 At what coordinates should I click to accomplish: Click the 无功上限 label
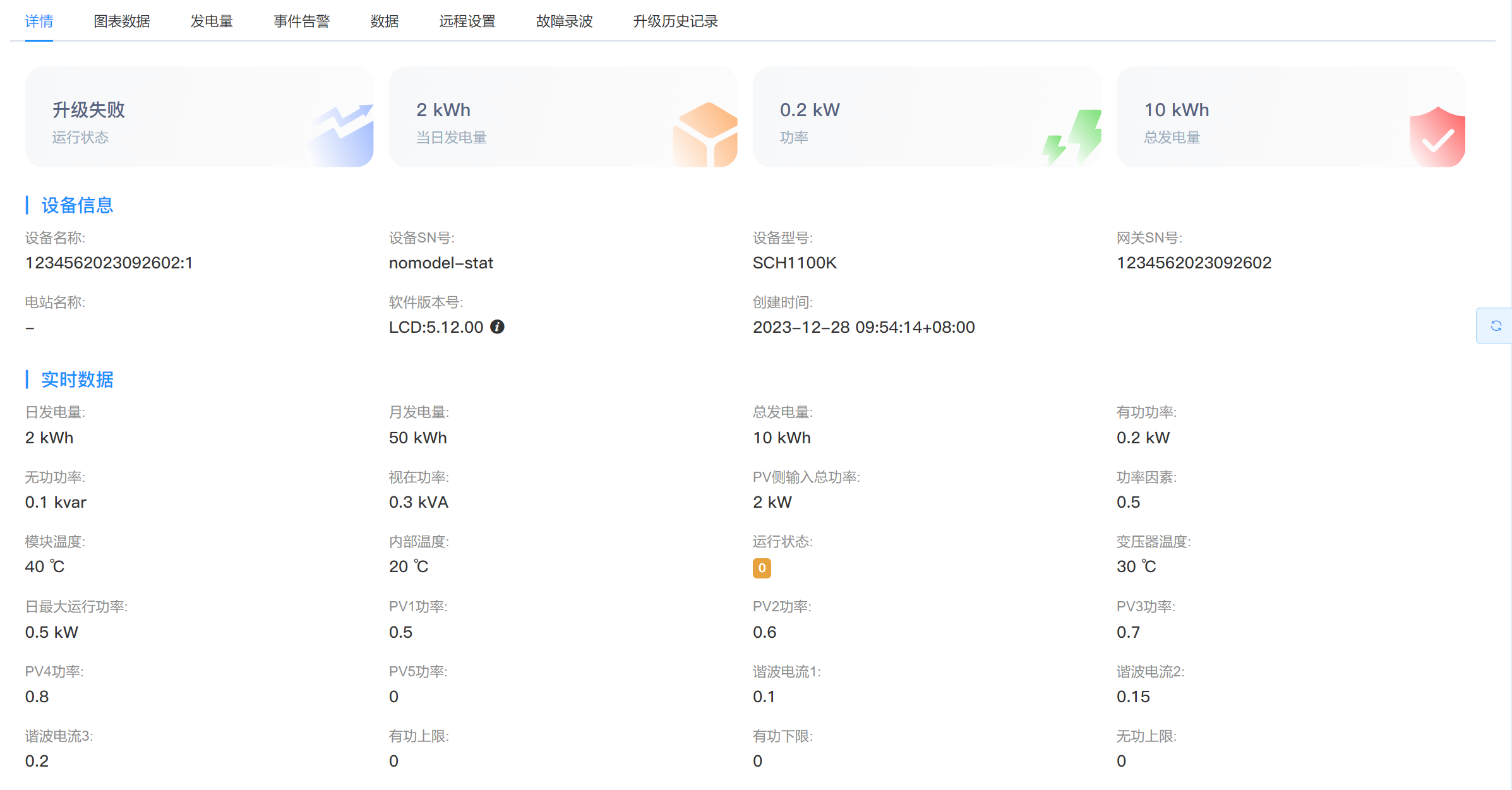1146,736
